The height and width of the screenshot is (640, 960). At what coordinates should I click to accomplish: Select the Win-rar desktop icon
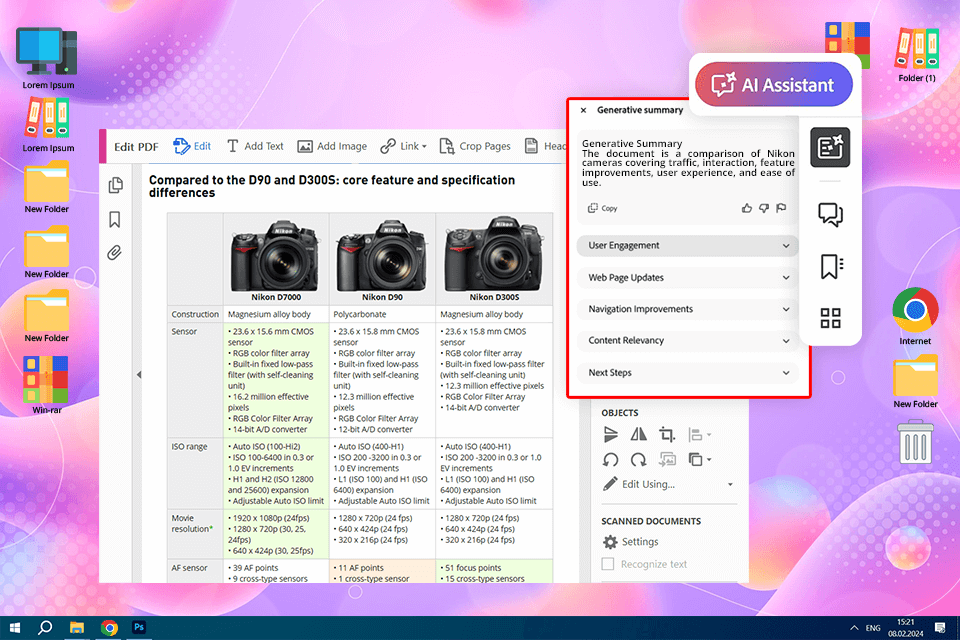click(x=46, y=385)
